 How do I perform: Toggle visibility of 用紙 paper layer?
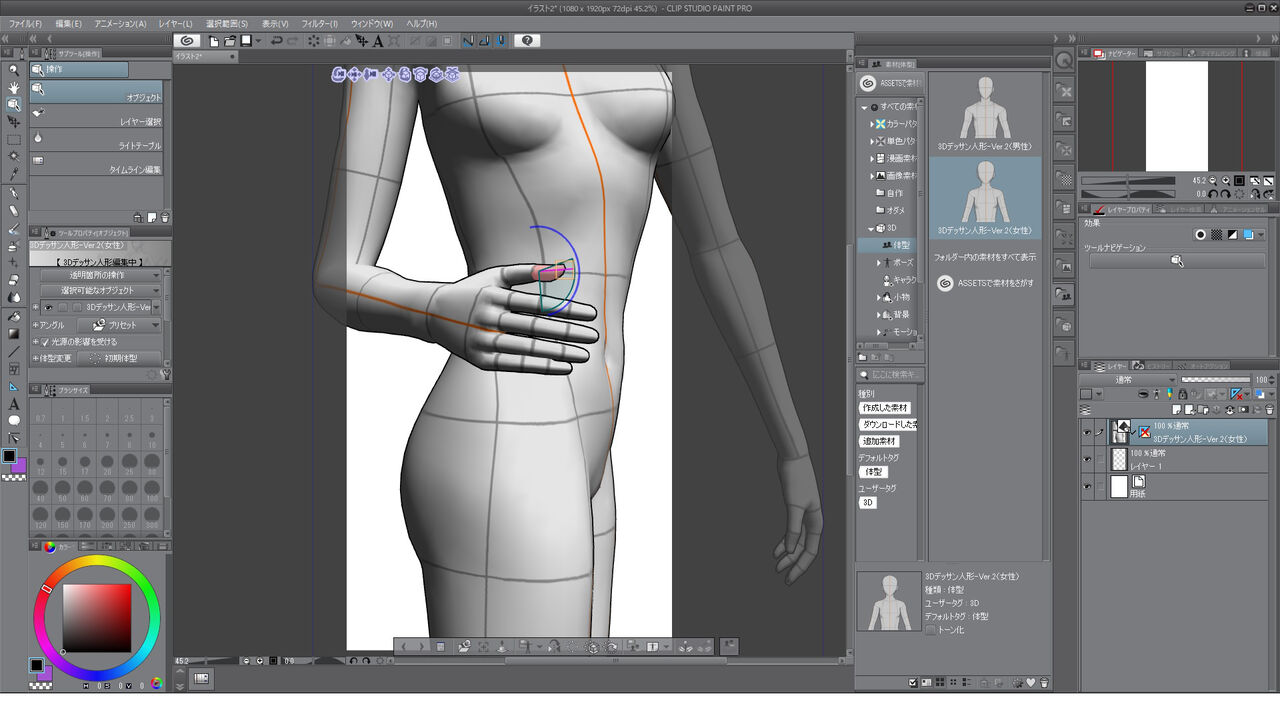1087,486
